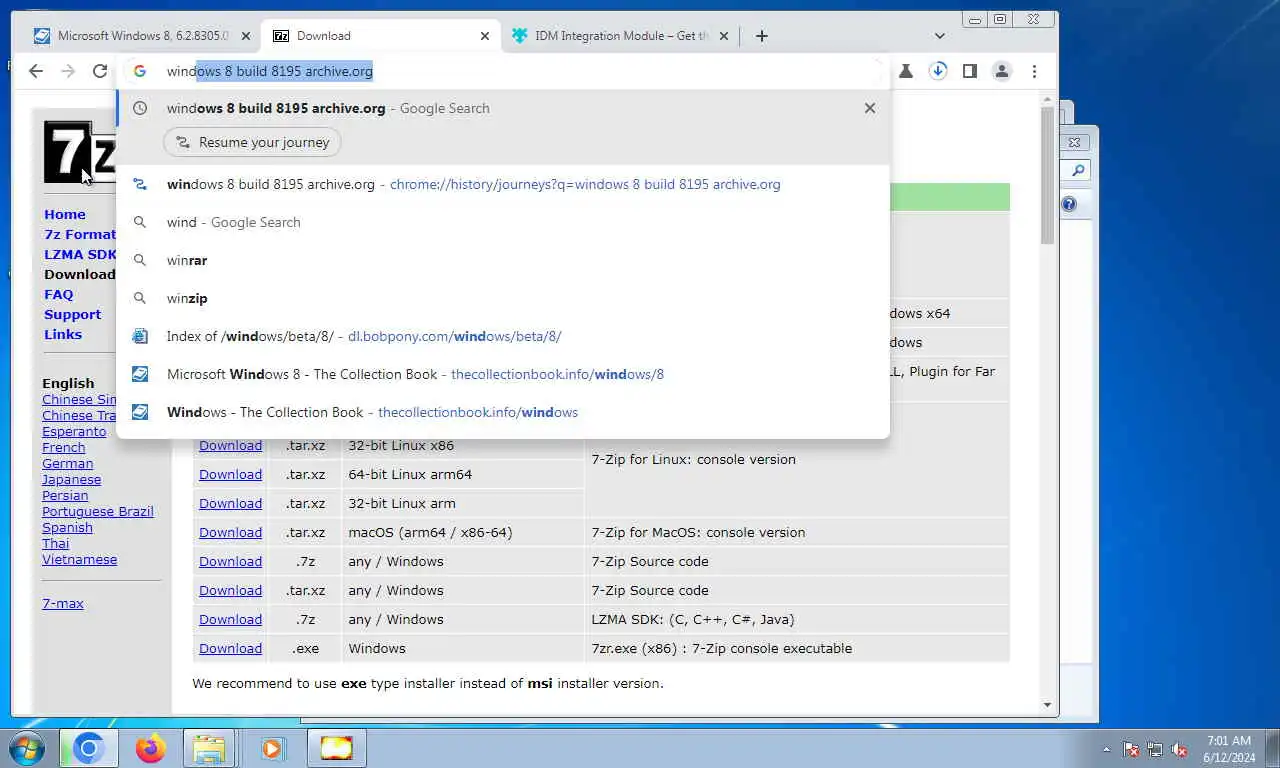Switch language to Vietnamese
1280x768 pixels.
[79, 559]
